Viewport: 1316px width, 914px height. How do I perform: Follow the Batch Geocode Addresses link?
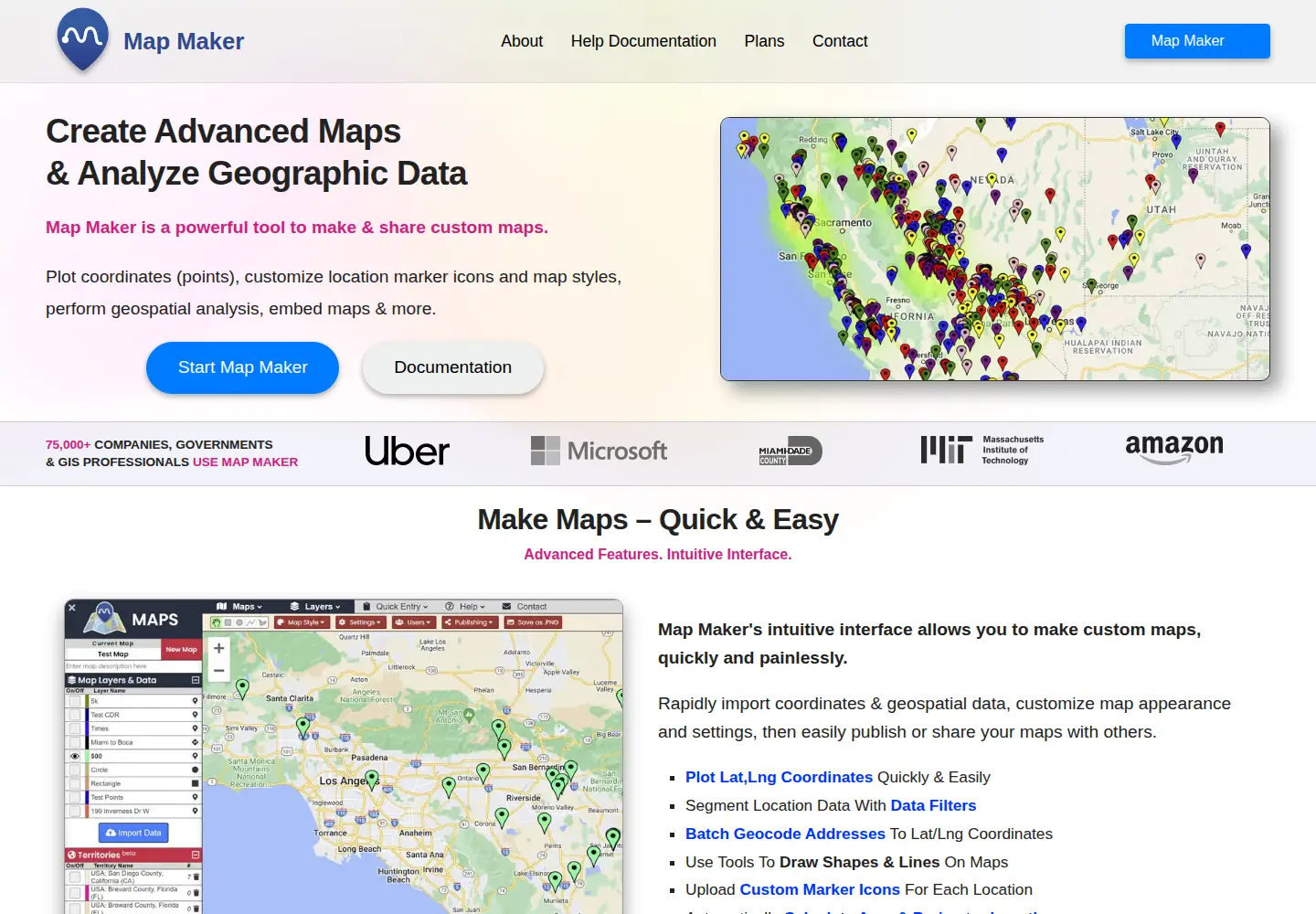[x=785, y=834]
